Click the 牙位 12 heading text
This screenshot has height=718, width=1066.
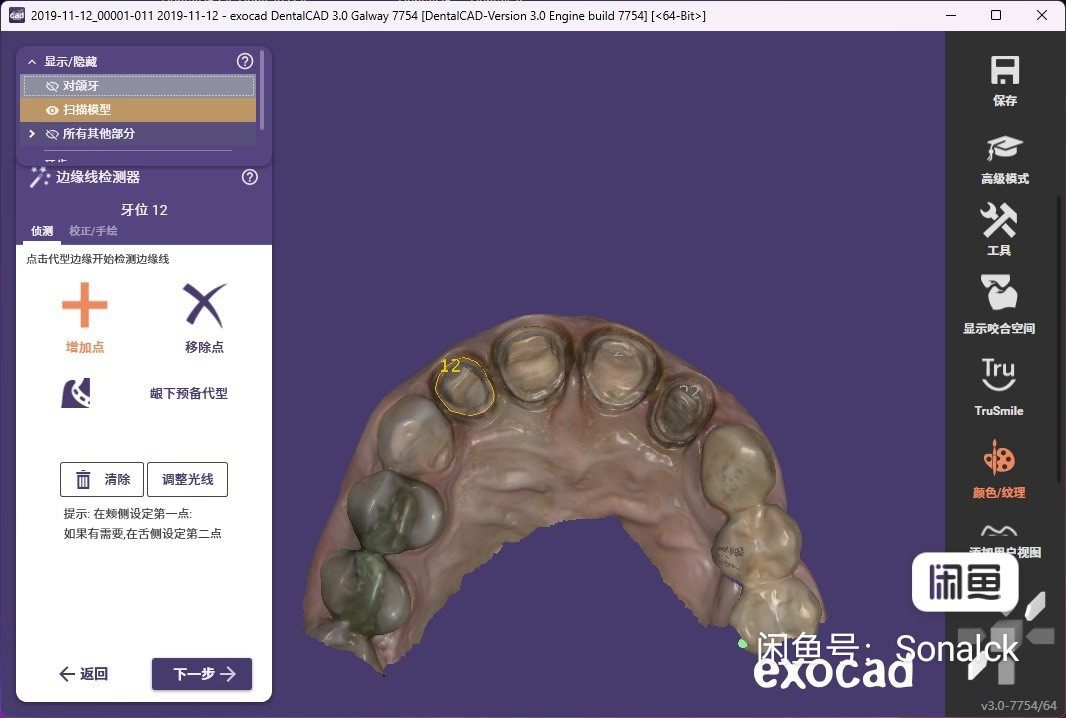tap(144, 209)
